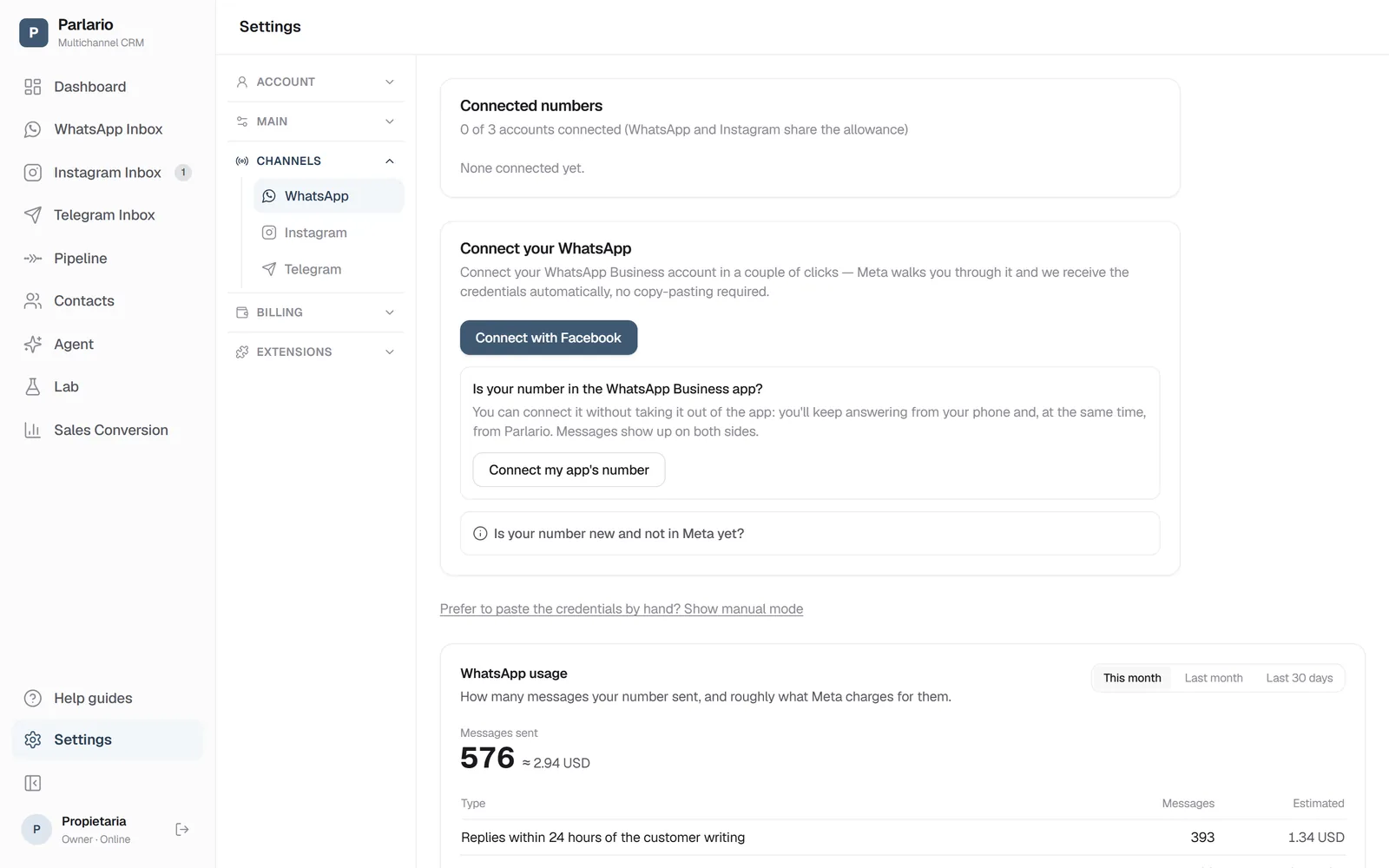Click the Agent sparkle icon

33,345
